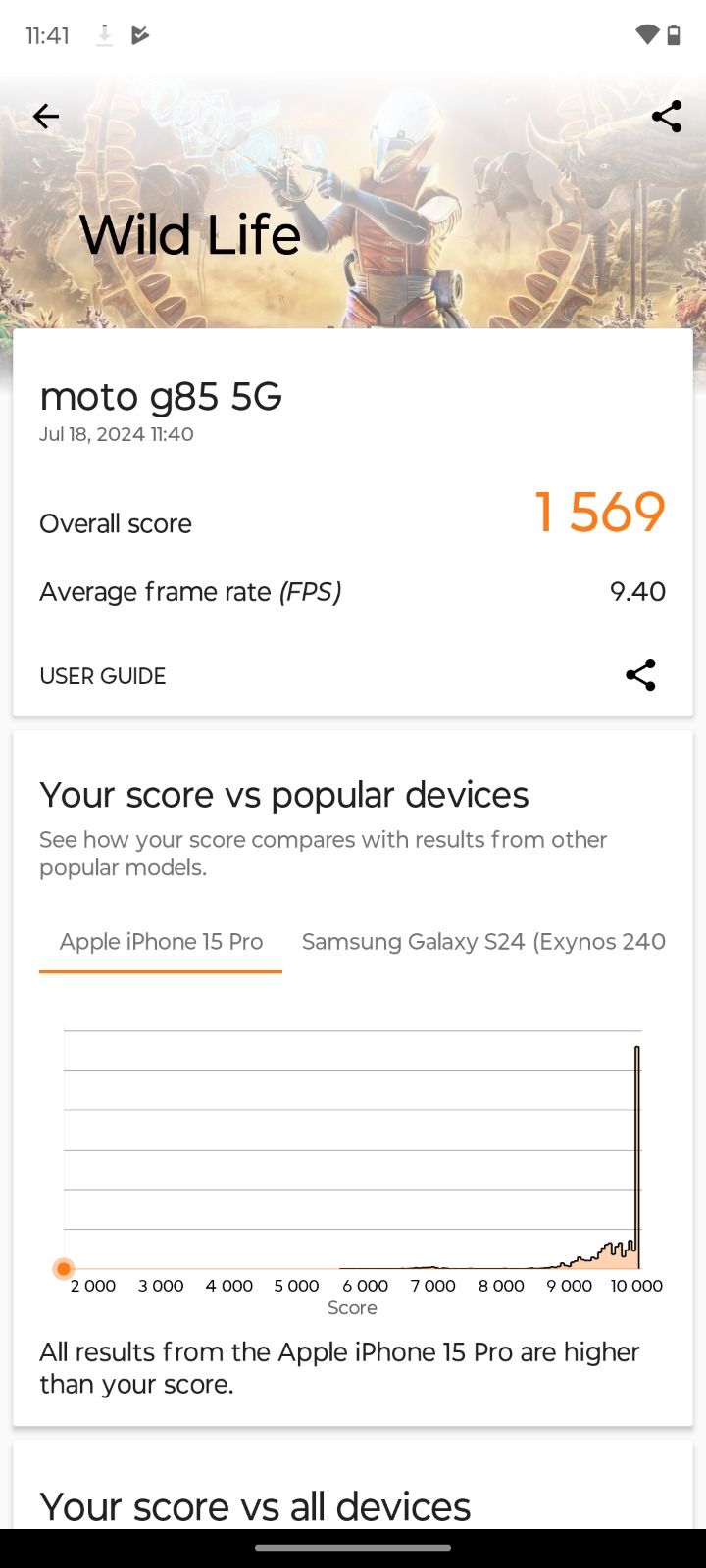Tap the share icon beside USER GUIDE
The image size is (706, 1568).
[x=640, y=675]
